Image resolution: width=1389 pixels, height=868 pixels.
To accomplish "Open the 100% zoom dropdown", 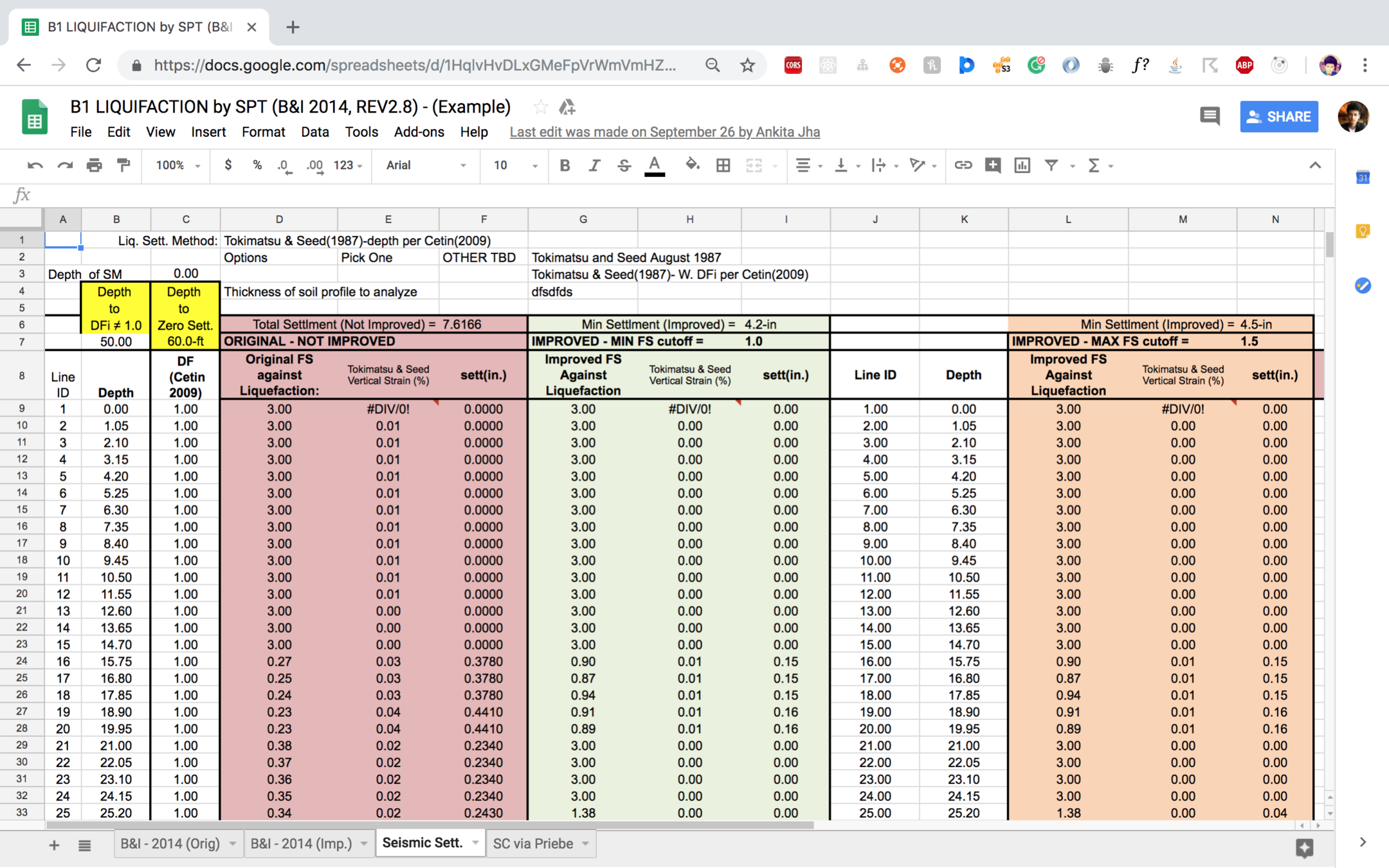I will (177, 165).
